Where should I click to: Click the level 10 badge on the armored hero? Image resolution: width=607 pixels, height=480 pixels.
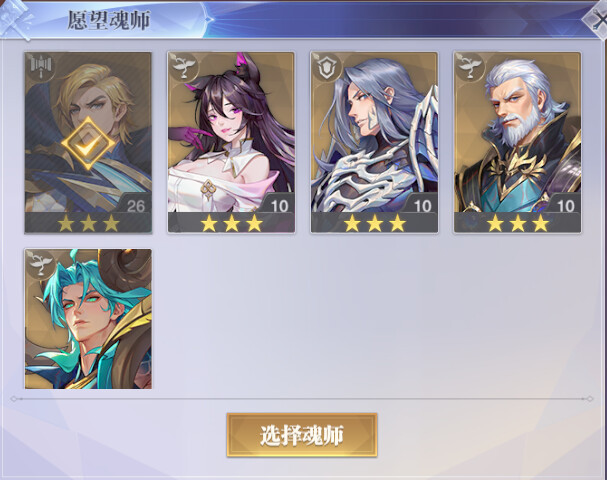(x=421, y=205)
